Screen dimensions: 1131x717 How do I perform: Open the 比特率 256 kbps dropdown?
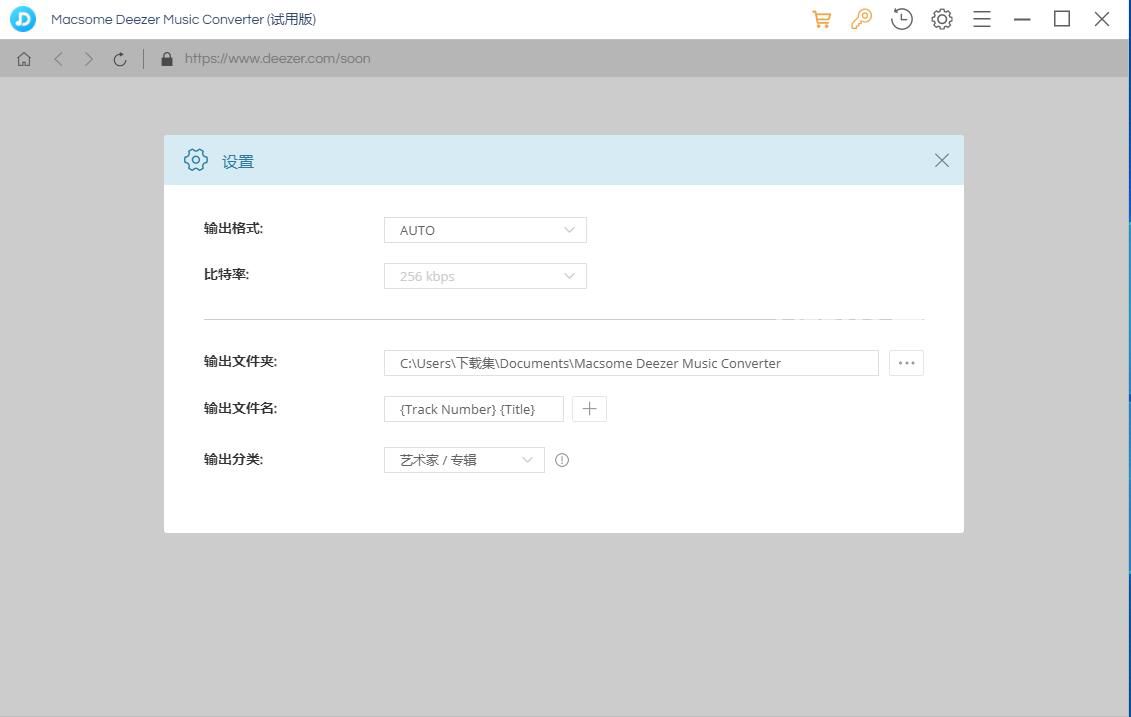[x=485, y=276]
